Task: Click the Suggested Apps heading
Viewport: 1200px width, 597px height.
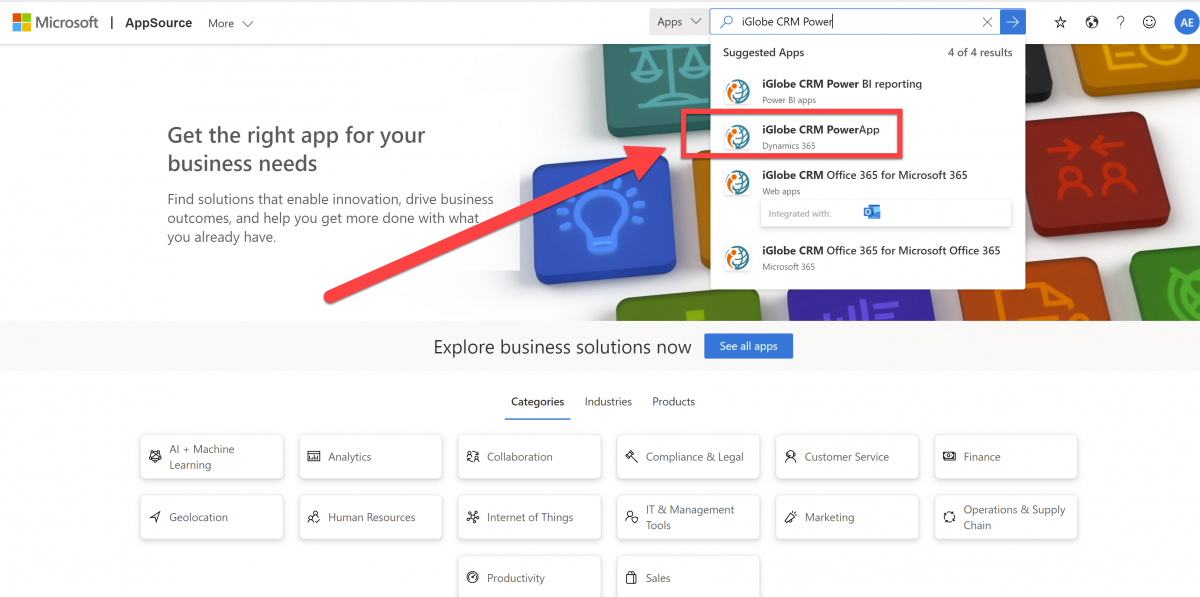Action: coord(764,53)
